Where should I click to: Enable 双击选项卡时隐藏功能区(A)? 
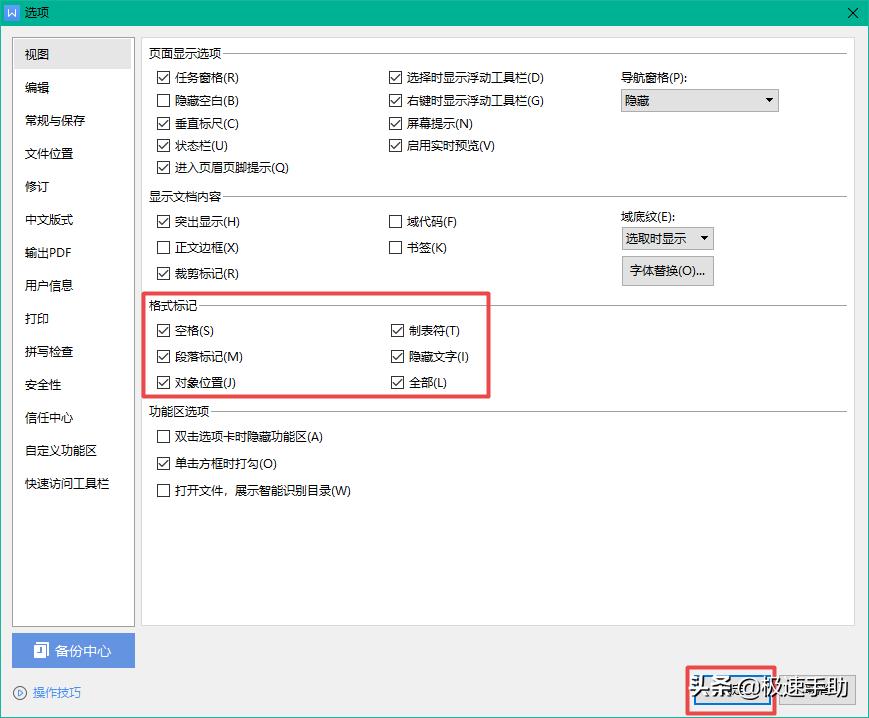[163, 437]
